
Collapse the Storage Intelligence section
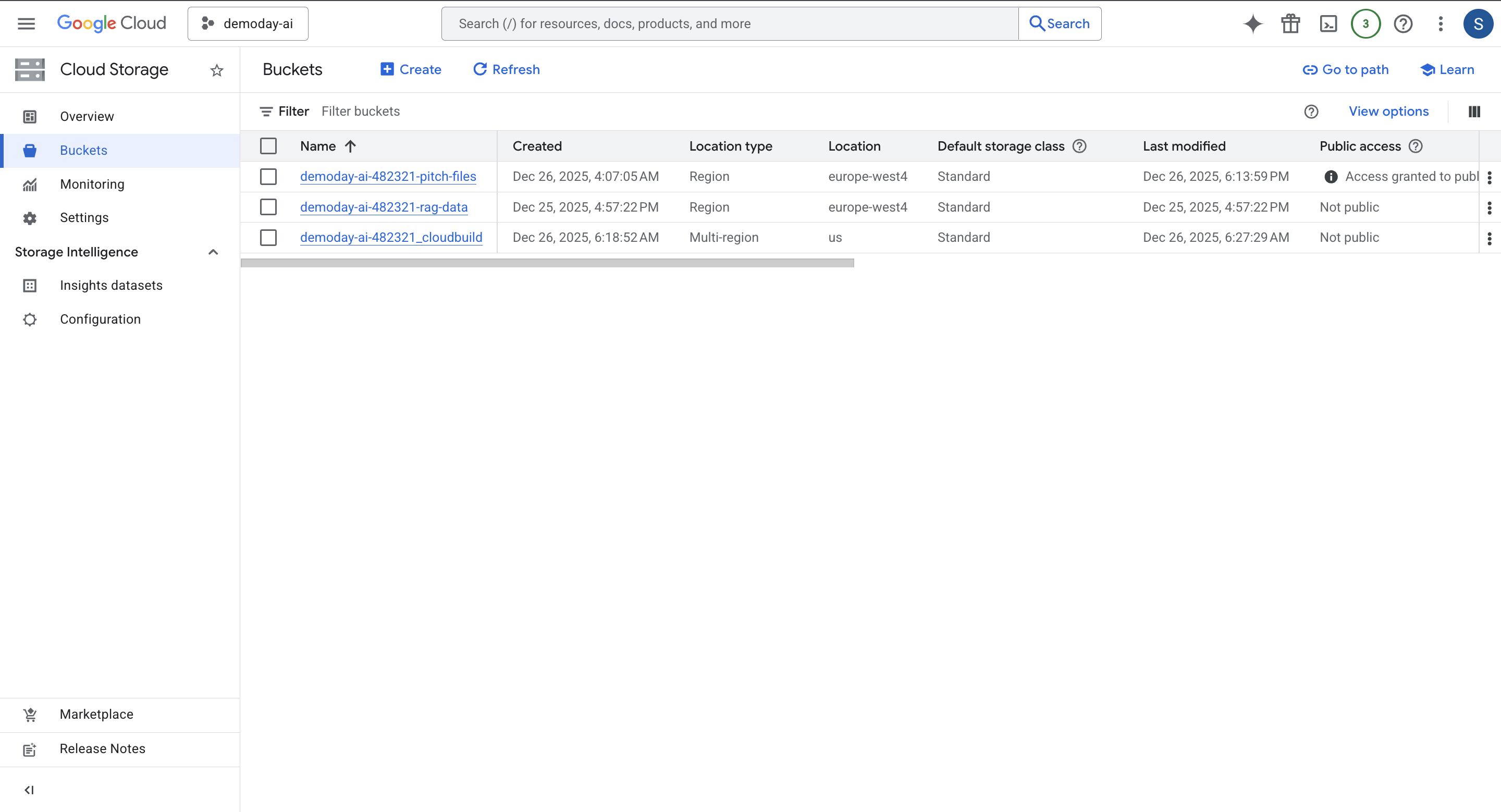[213, 252]
